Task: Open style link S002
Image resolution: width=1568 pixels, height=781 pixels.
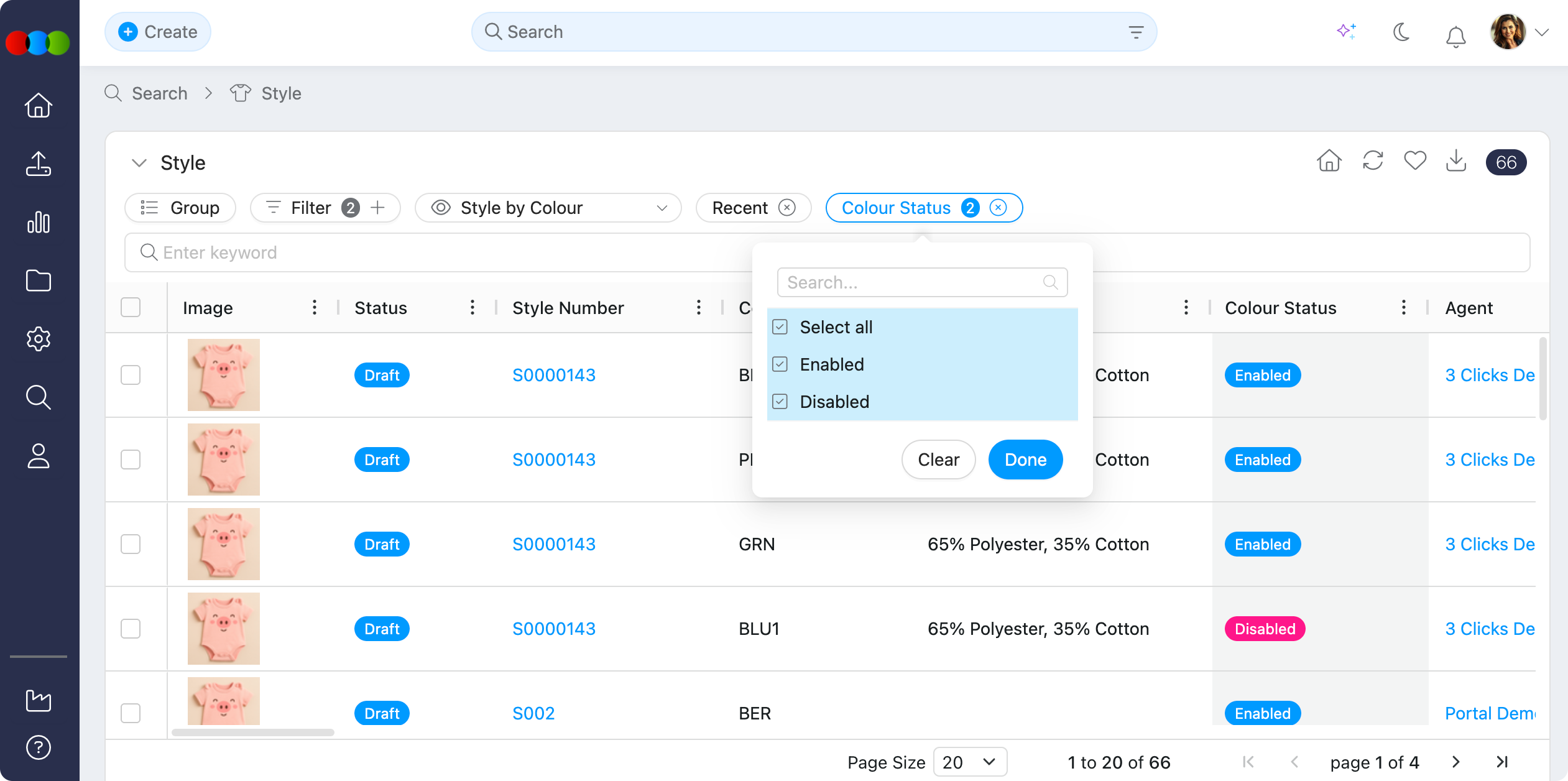Action: 533,713
